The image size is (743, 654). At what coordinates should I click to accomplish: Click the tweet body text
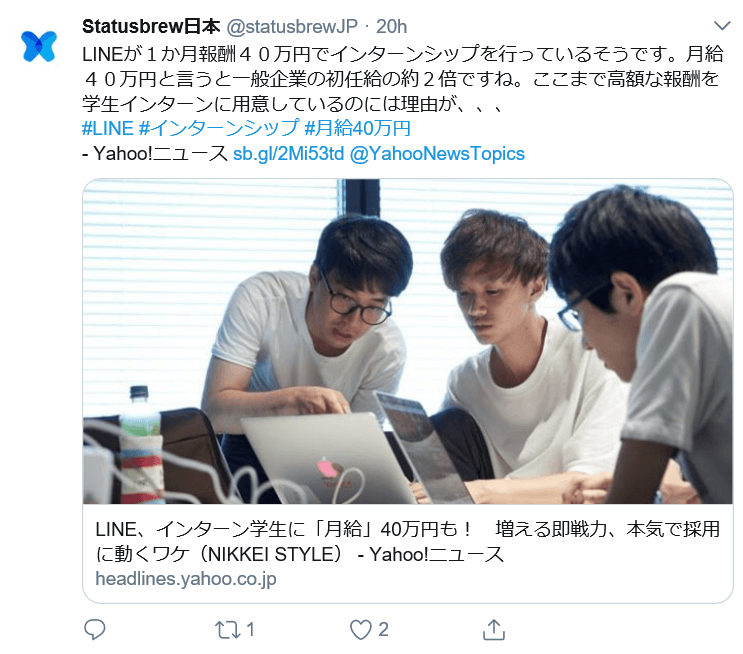point(403,79)
